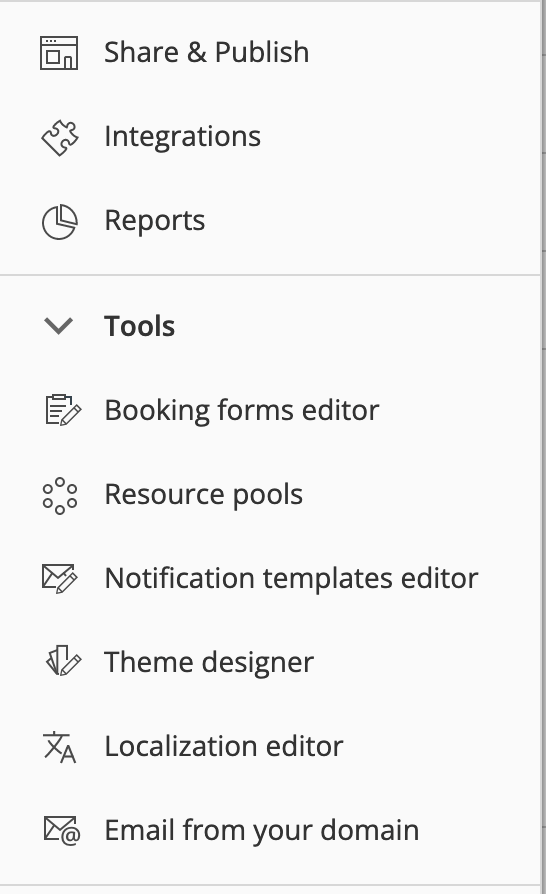Toggle the Tools section header label
The image size is (546, 894).
click(x=140, y=326)
